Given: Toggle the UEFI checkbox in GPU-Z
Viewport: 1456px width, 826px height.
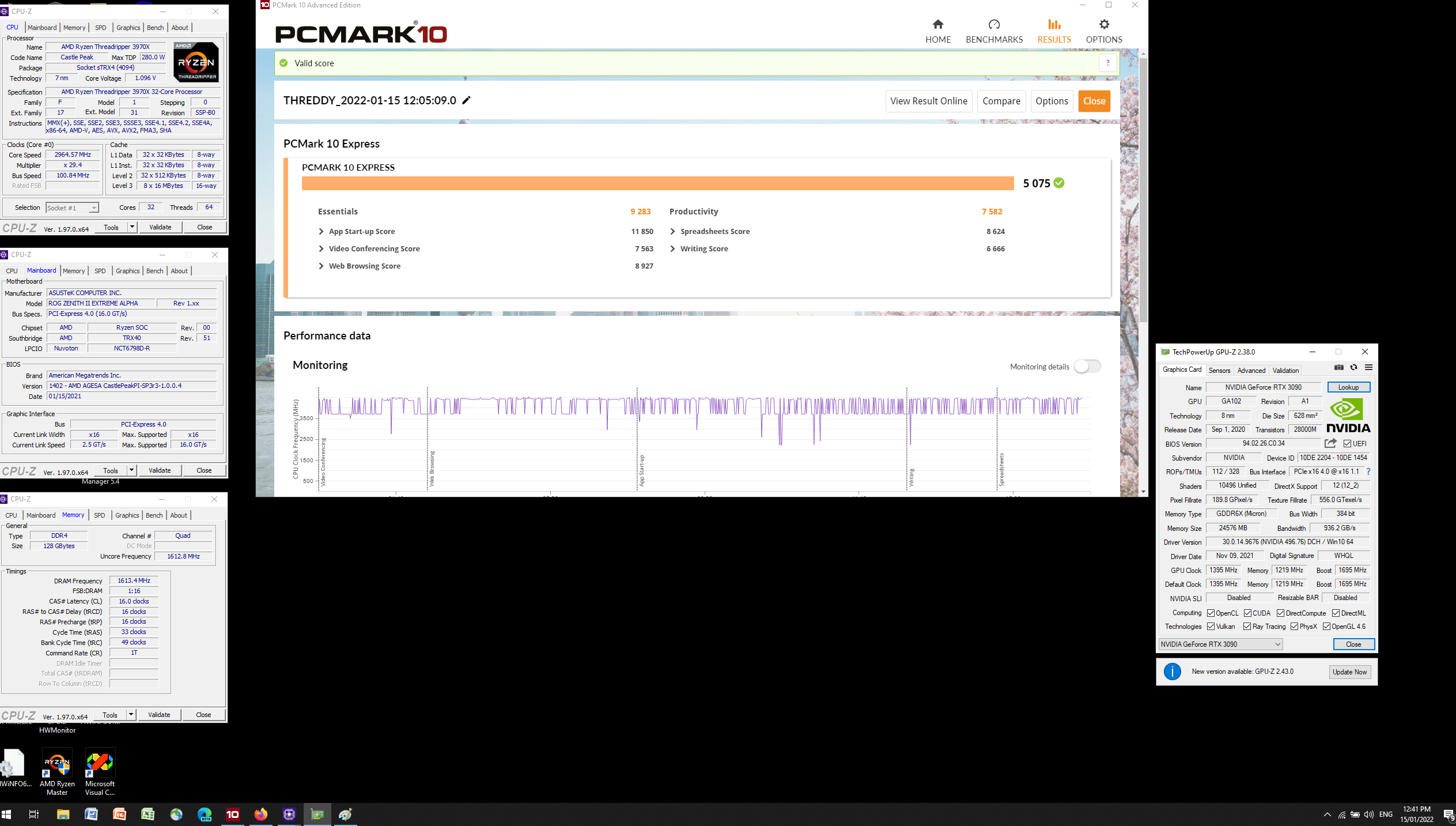Looking at the screenshot, I should 1347,443.
